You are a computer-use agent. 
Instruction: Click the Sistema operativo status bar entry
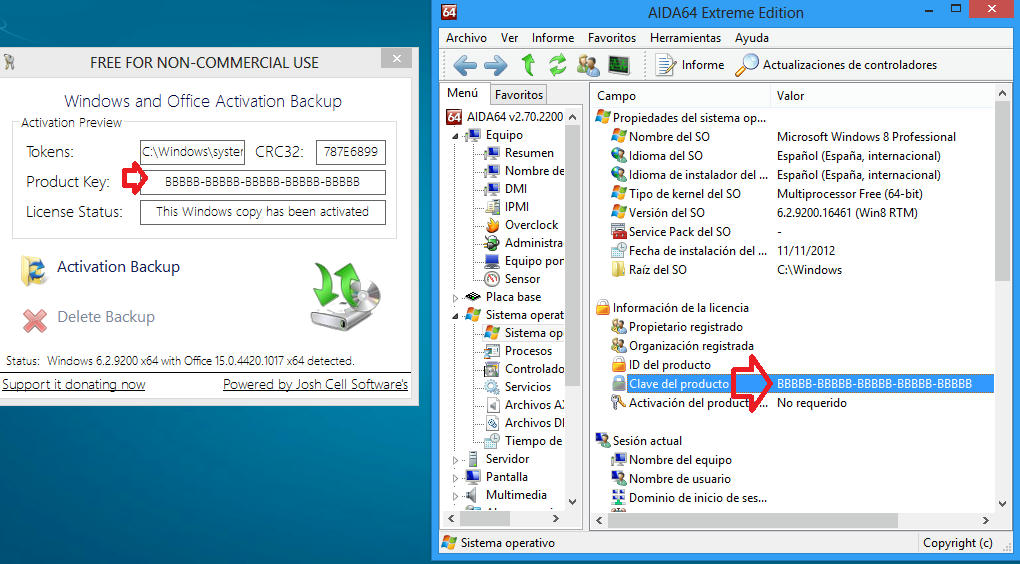click(498, 543)
